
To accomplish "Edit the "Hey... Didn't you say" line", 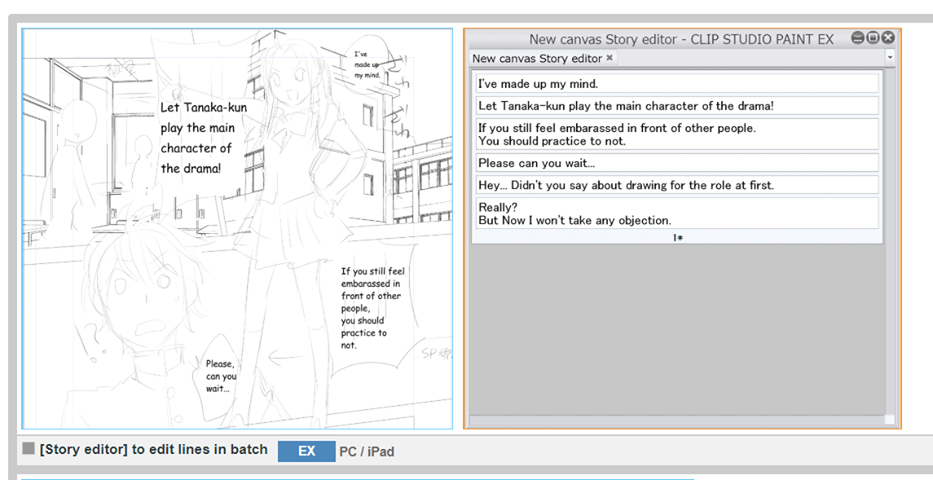I will (x=676, y=185).
